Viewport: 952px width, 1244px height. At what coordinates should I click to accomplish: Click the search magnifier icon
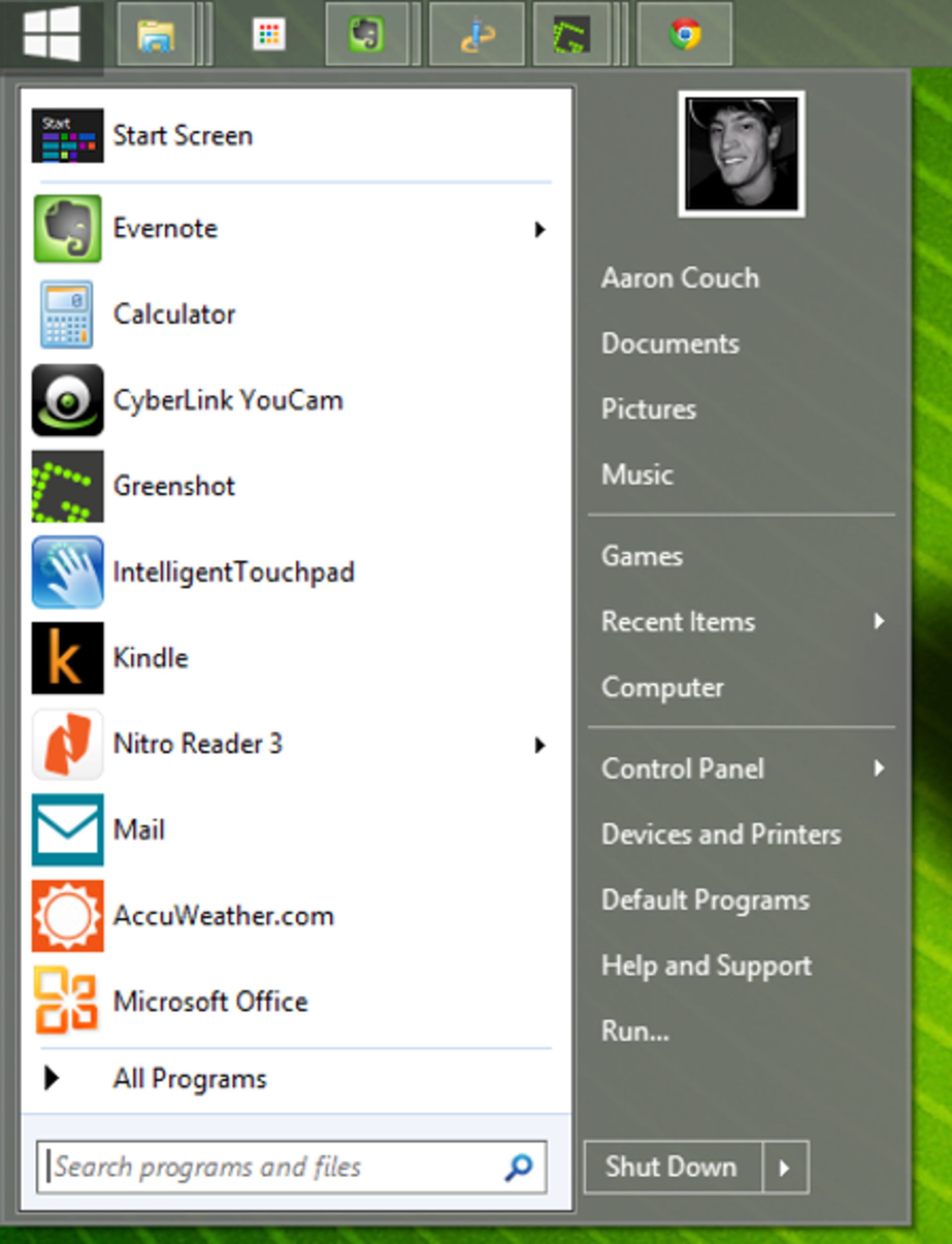tap(519, 1168)
